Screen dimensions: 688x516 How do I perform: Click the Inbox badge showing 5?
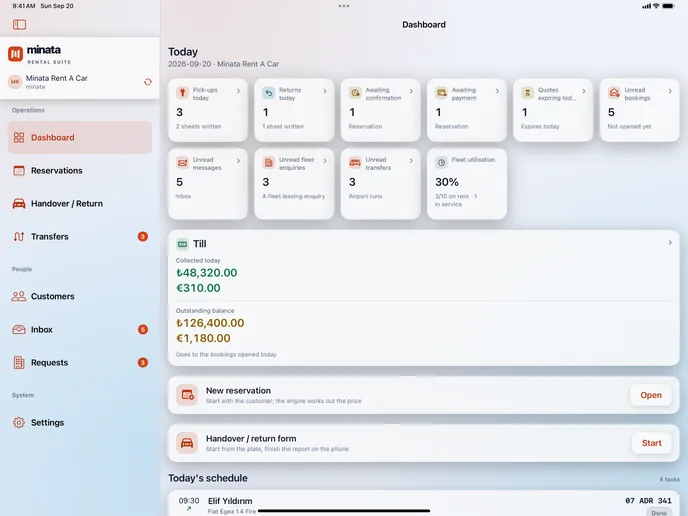pos(143,330)
